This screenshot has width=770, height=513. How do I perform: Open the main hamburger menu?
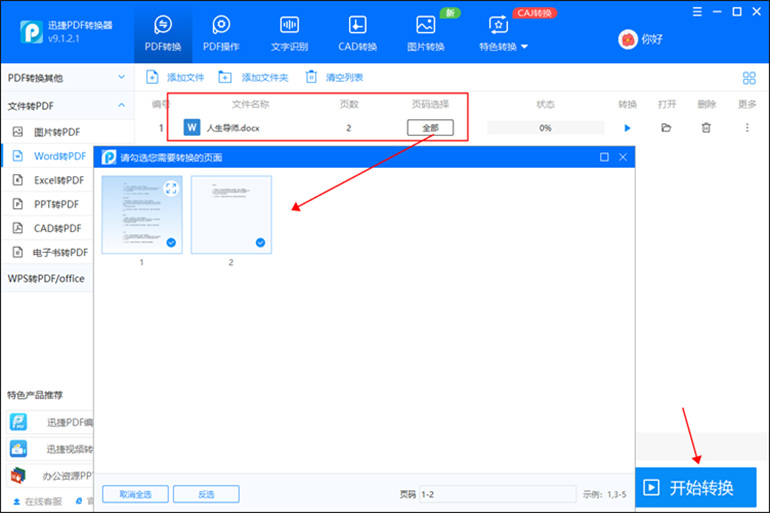tap(697, 12)
